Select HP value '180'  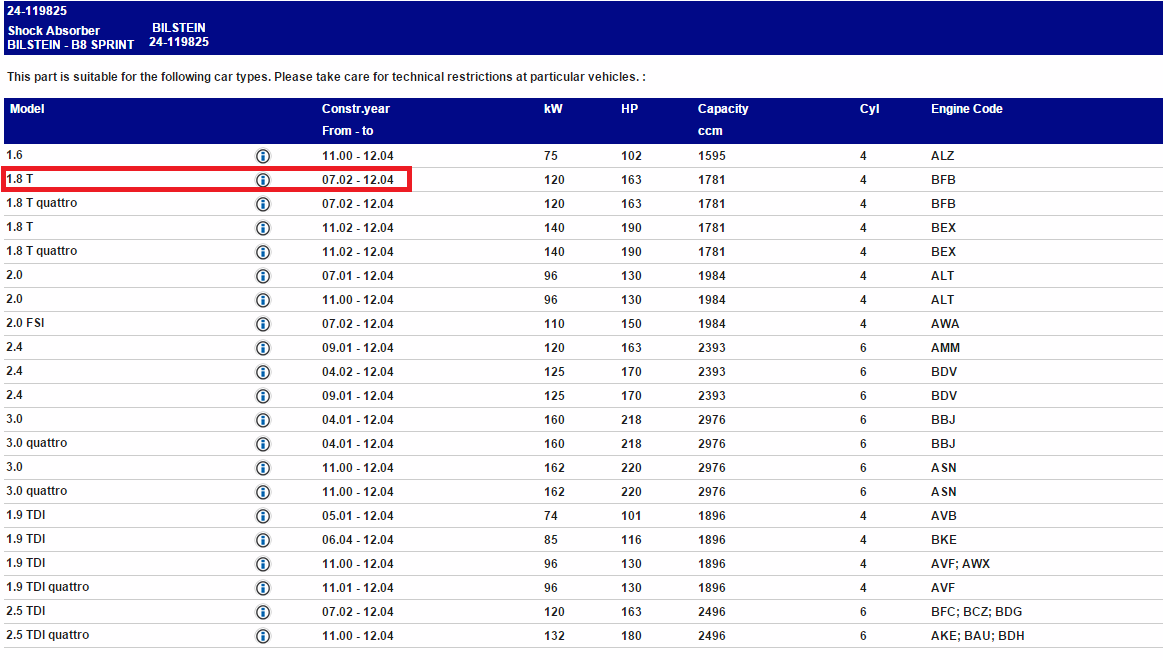(631, 636)
